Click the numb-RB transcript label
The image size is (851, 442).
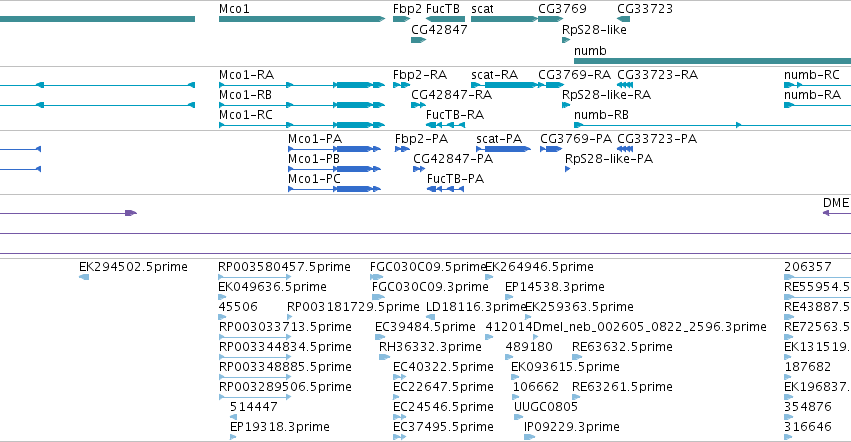coord(601,115)
